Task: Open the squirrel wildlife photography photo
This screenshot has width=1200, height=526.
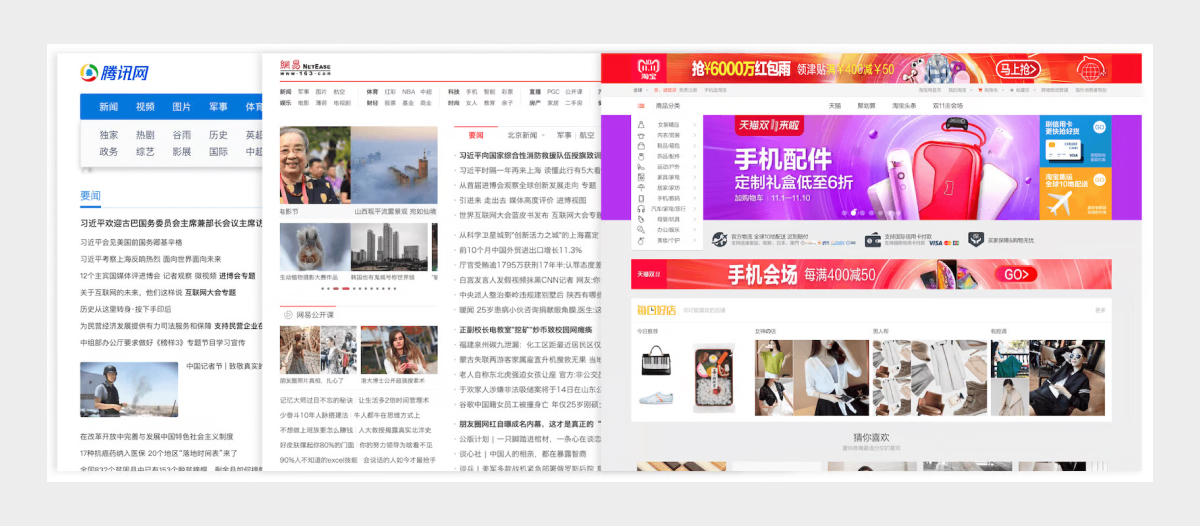Action: point(314,247)
